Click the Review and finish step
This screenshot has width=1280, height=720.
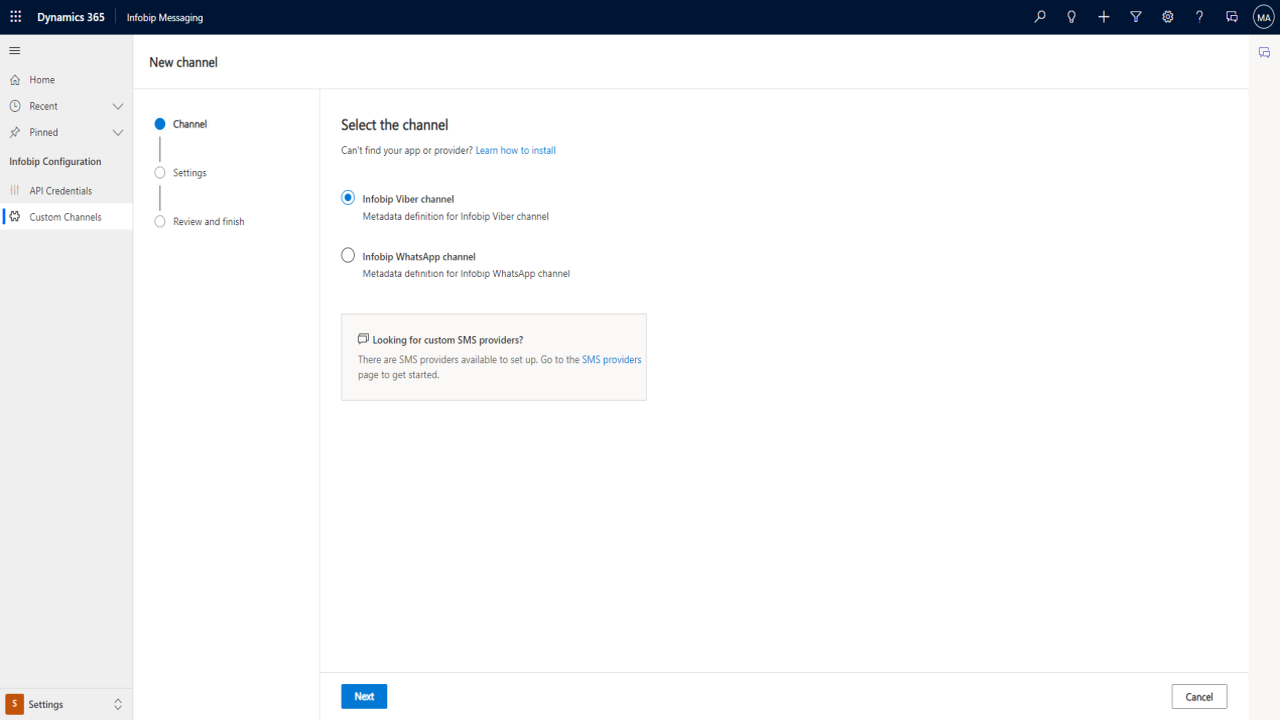pos(200,221)
